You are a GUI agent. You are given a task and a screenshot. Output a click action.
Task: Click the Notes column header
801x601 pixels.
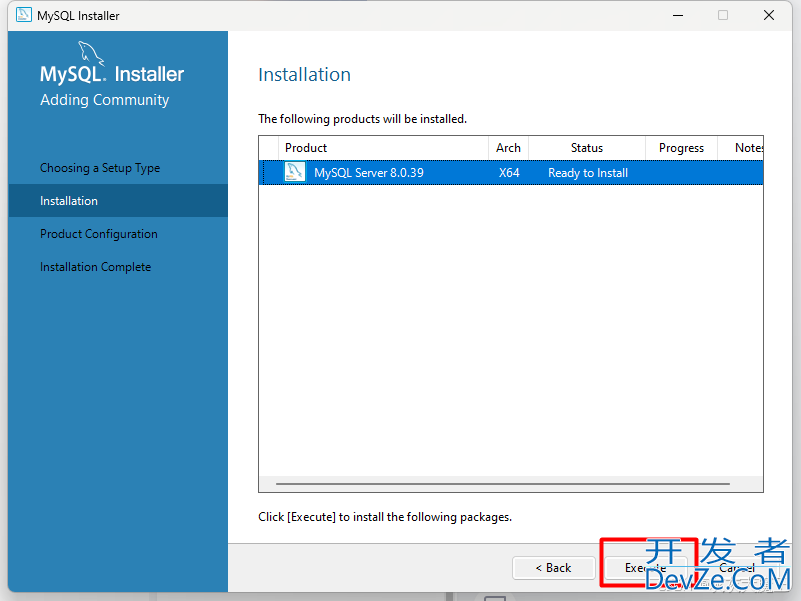click(x=741, y=148)
